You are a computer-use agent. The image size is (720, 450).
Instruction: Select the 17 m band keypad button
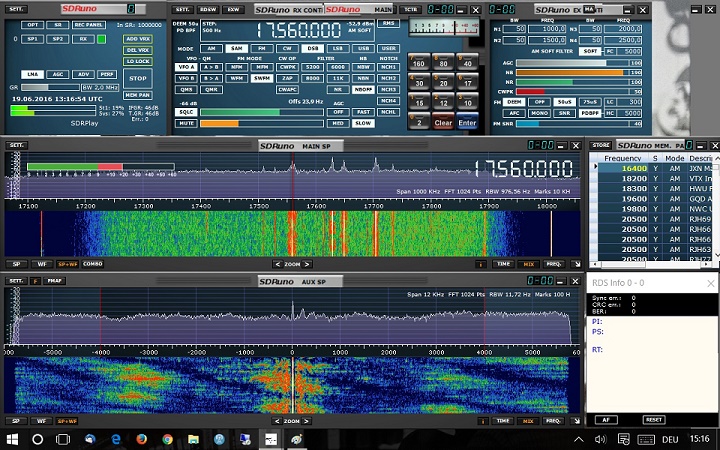coord(467,81)
